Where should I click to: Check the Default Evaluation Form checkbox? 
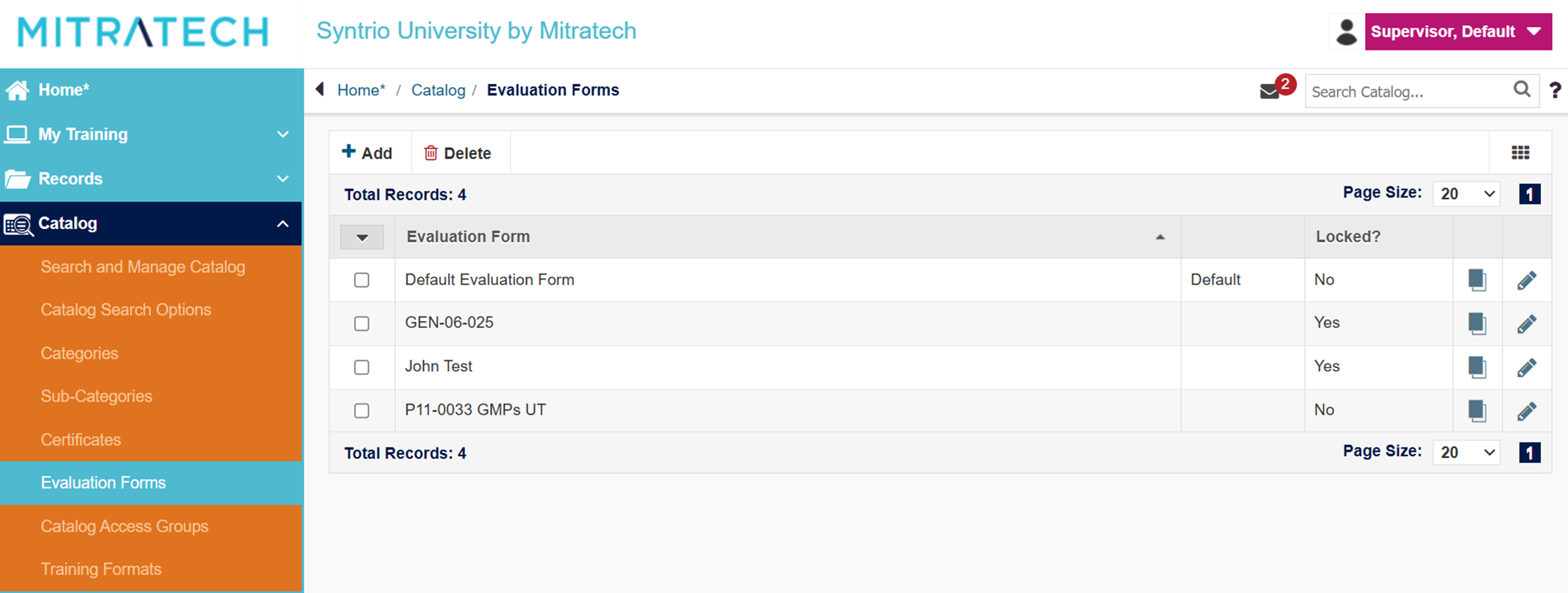[x=362, y=280]
